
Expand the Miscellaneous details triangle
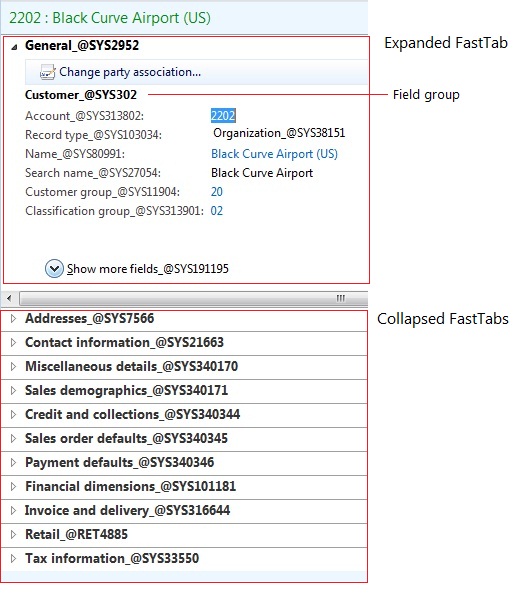point(13,367)
